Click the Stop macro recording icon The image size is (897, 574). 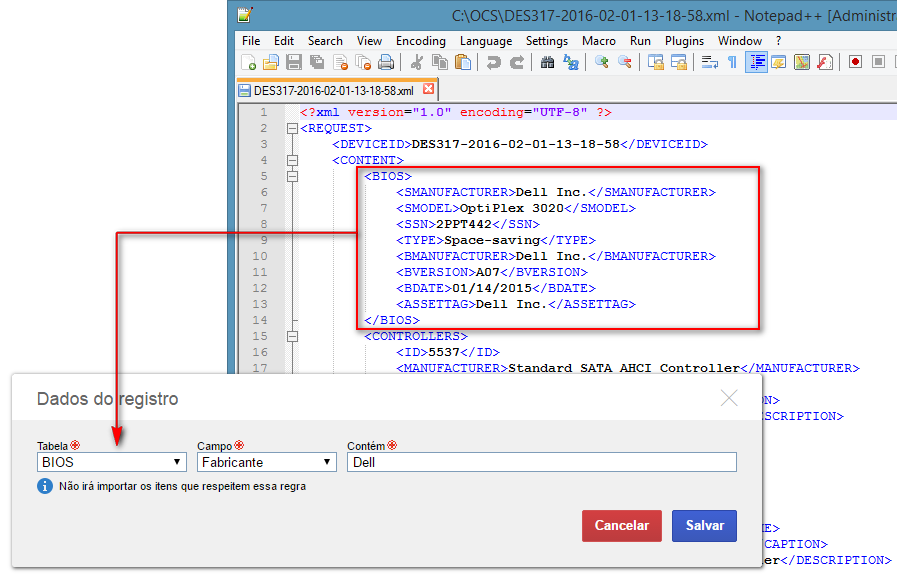[x=879, y=62]
